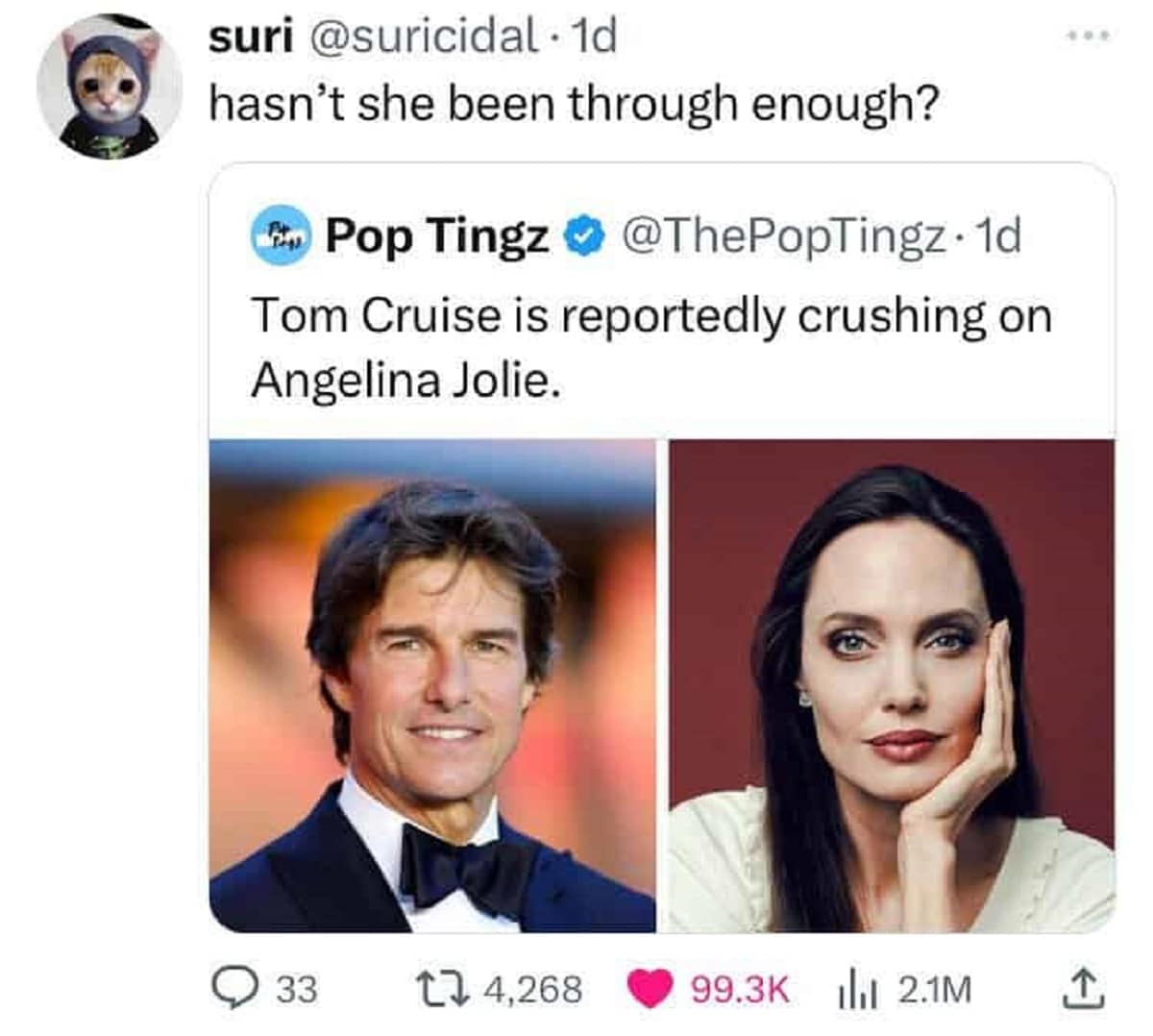
Task: Click the 99.3K likes count
Action: point(740,988)
